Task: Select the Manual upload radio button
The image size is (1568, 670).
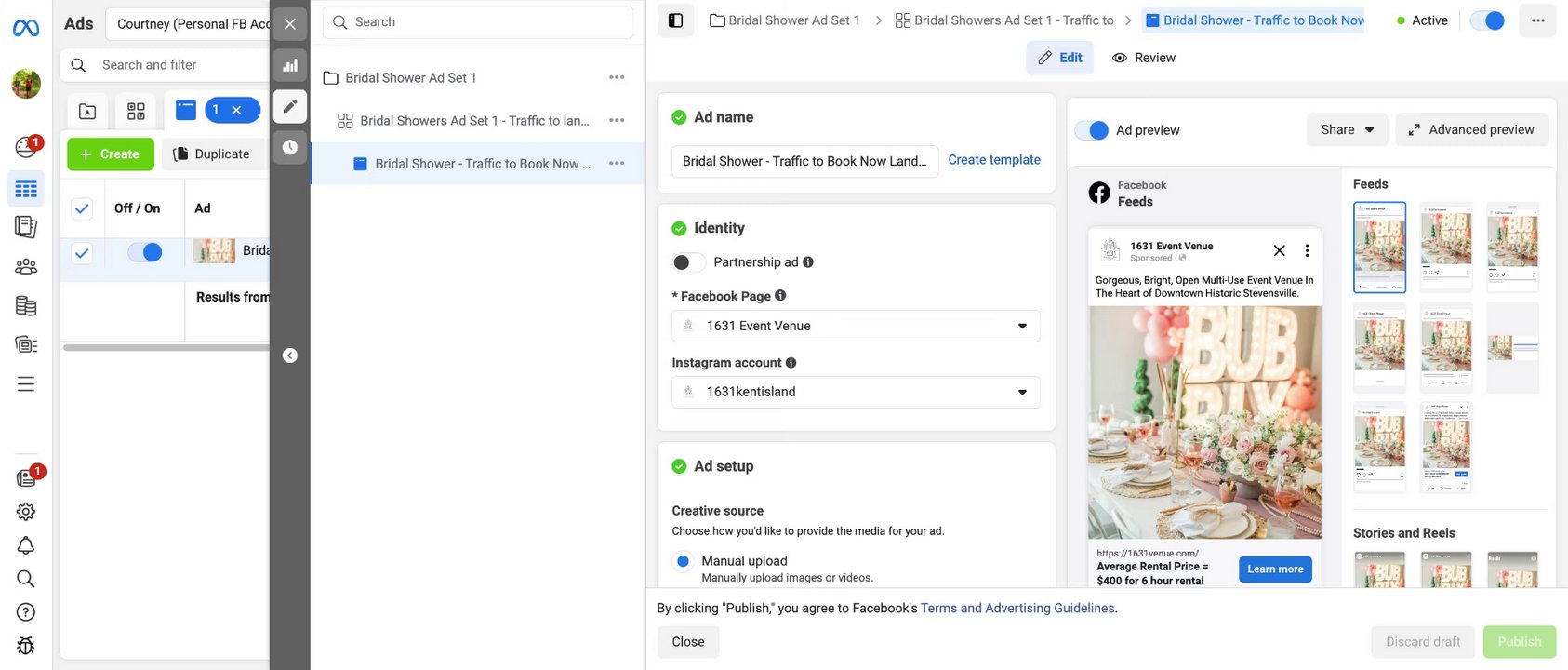Action: [683, 561]
